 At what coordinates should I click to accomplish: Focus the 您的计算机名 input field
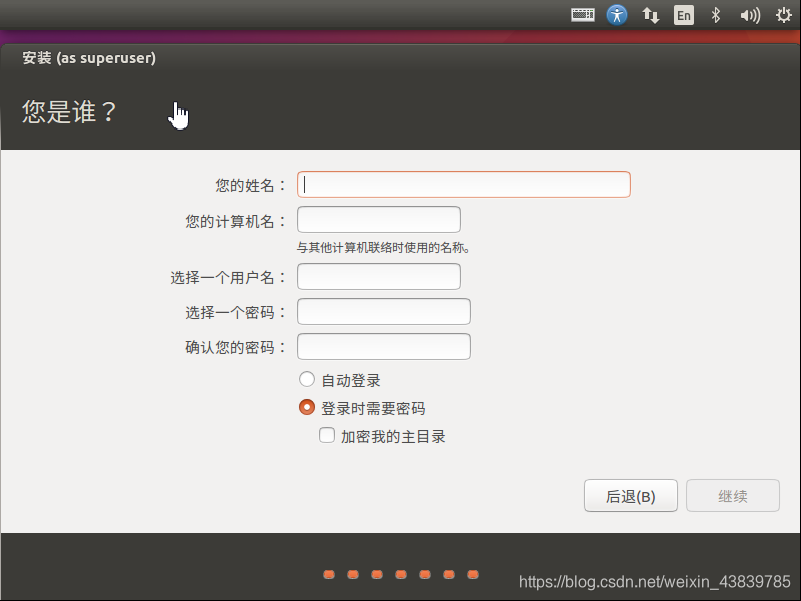coord(379,220)
